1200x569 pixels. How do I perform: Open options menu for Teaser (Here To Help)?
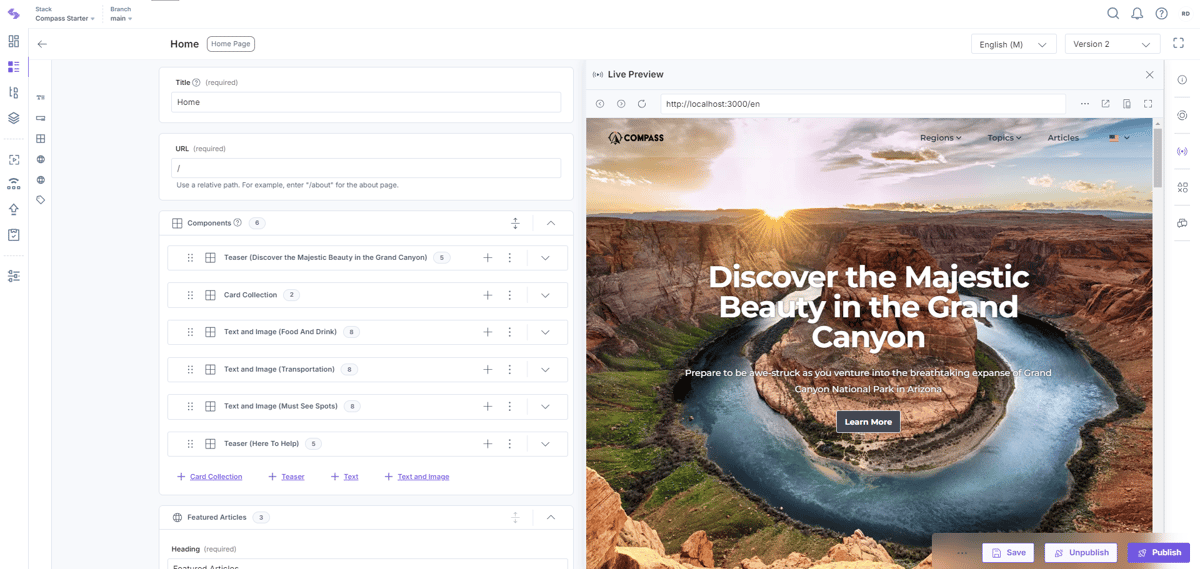click(510, 444)
